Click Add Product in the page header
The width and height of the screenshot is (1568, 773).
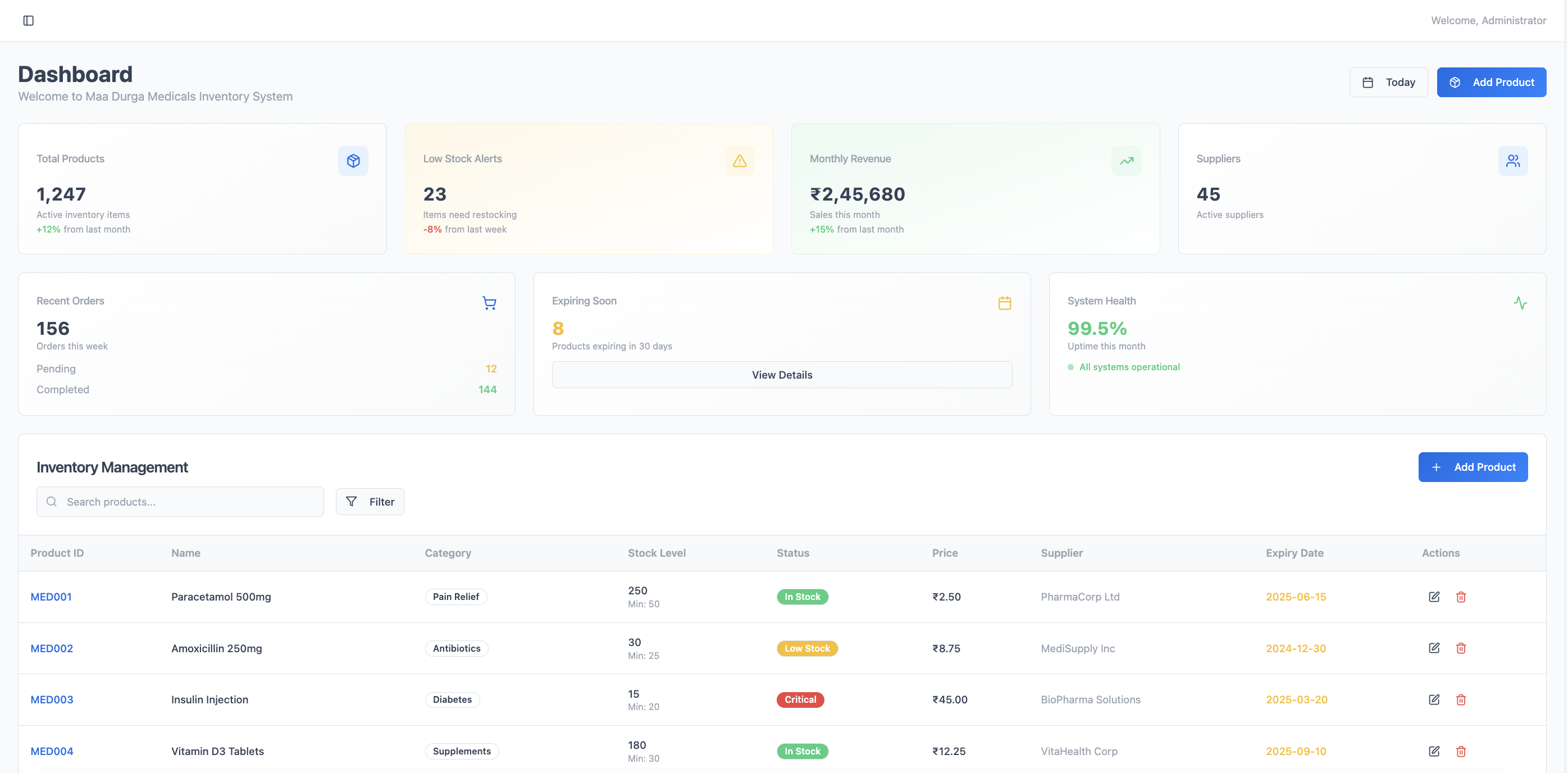pyautogui.click(x=1492, y=81)
